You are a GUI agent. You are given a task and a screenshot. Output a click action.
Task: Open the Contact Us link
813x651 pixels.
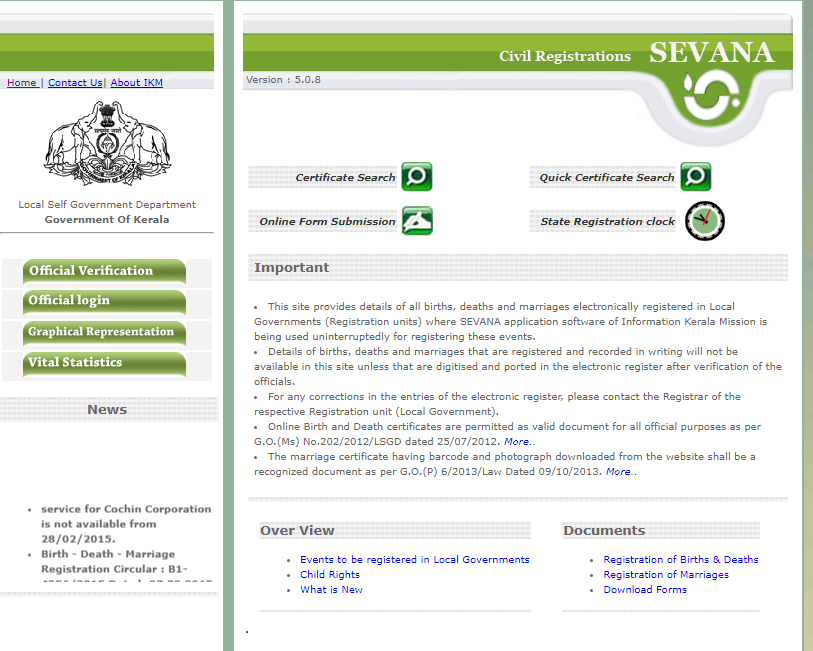point(75,82)
